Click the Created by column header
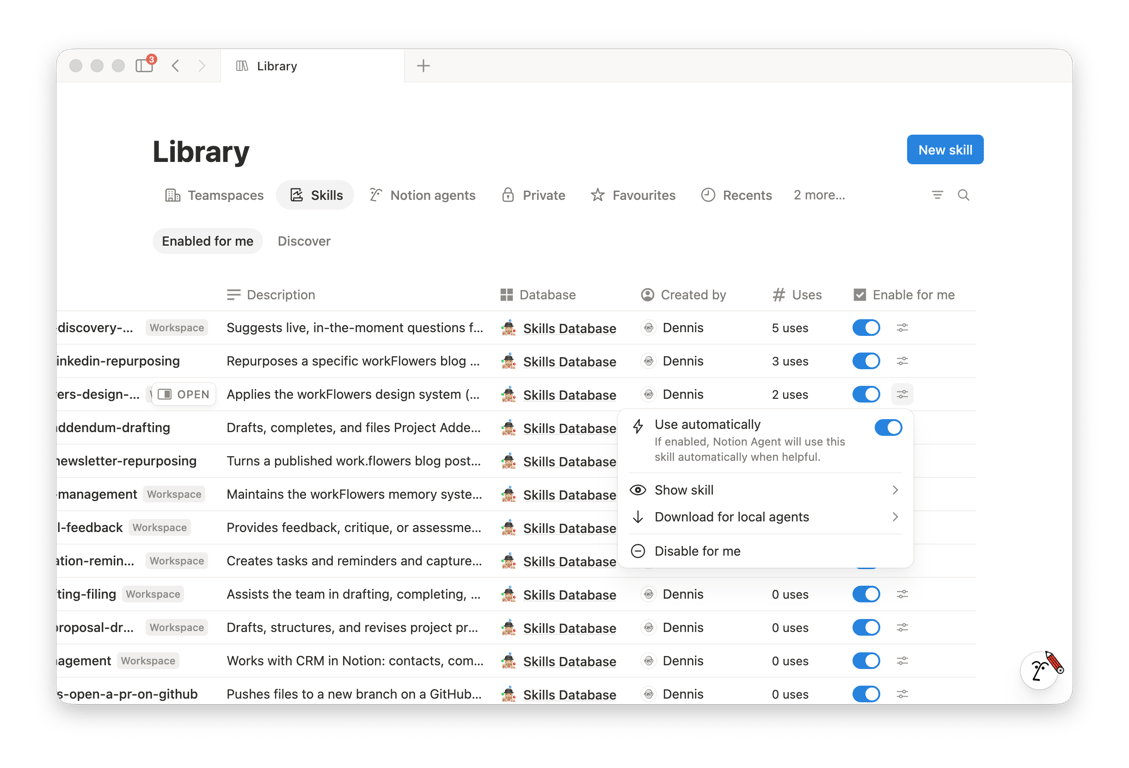The width and height of the screenshot is (1129, 768). click(x=684, y=294)
